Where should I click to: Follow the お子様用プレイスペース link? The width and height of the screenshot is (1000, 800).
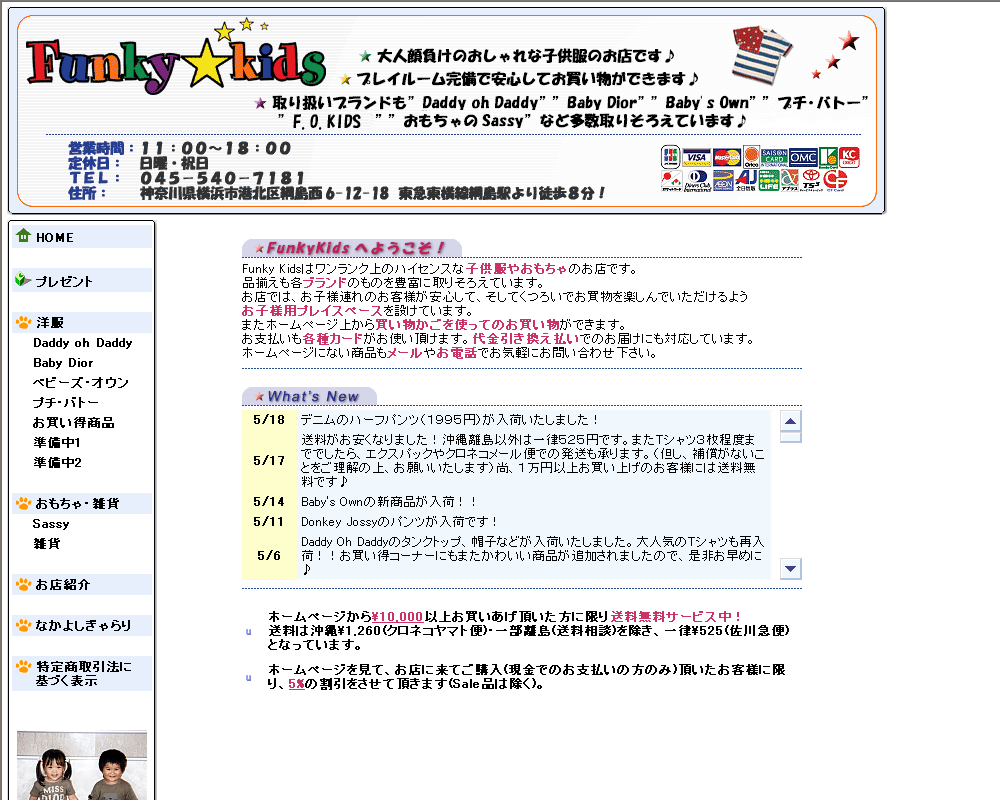pos(312,311)
